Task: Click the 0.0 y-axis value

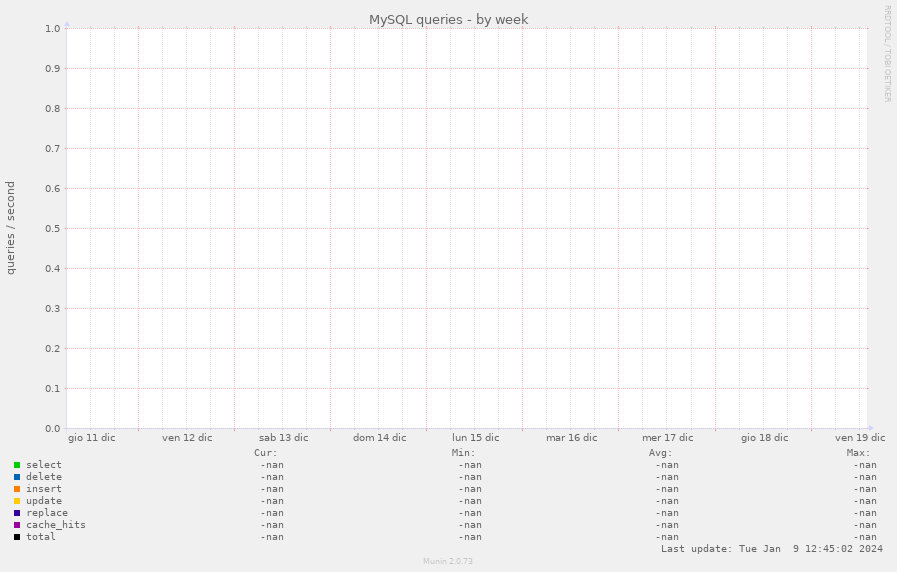Action: tap(53, 429)
